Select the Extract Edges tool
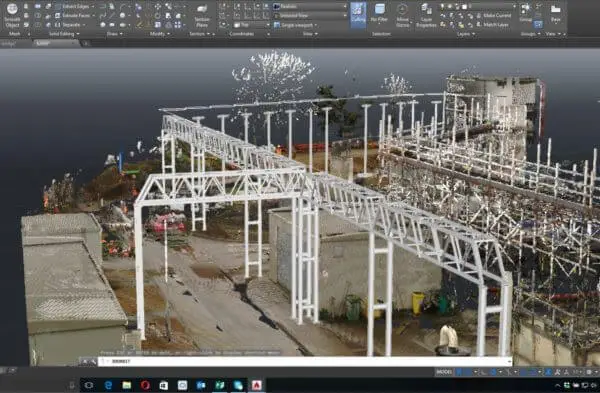The image size is (600, 393). [x=72, y=7]
